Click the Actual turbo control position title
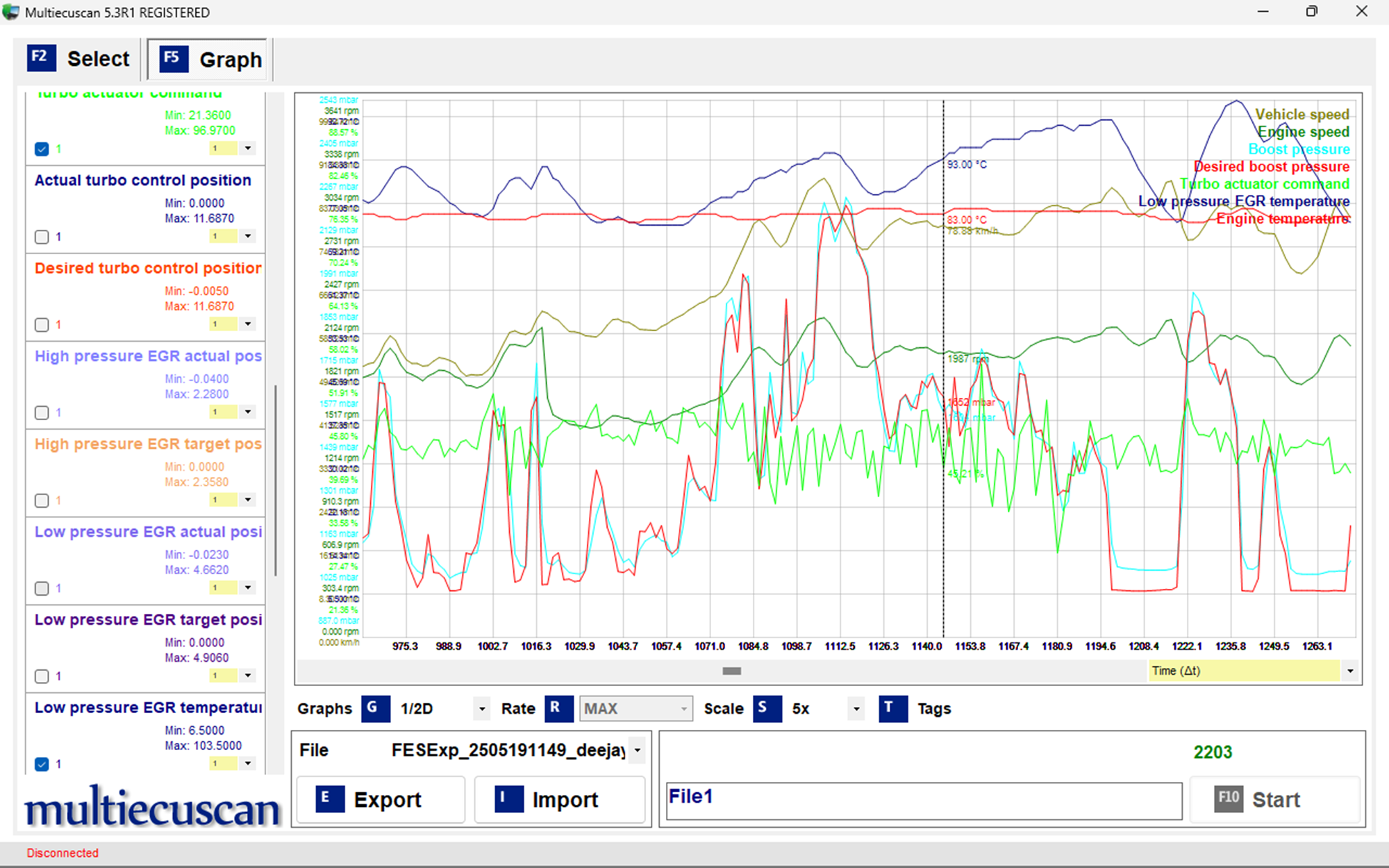1389x868 pixels. (142, 181)
